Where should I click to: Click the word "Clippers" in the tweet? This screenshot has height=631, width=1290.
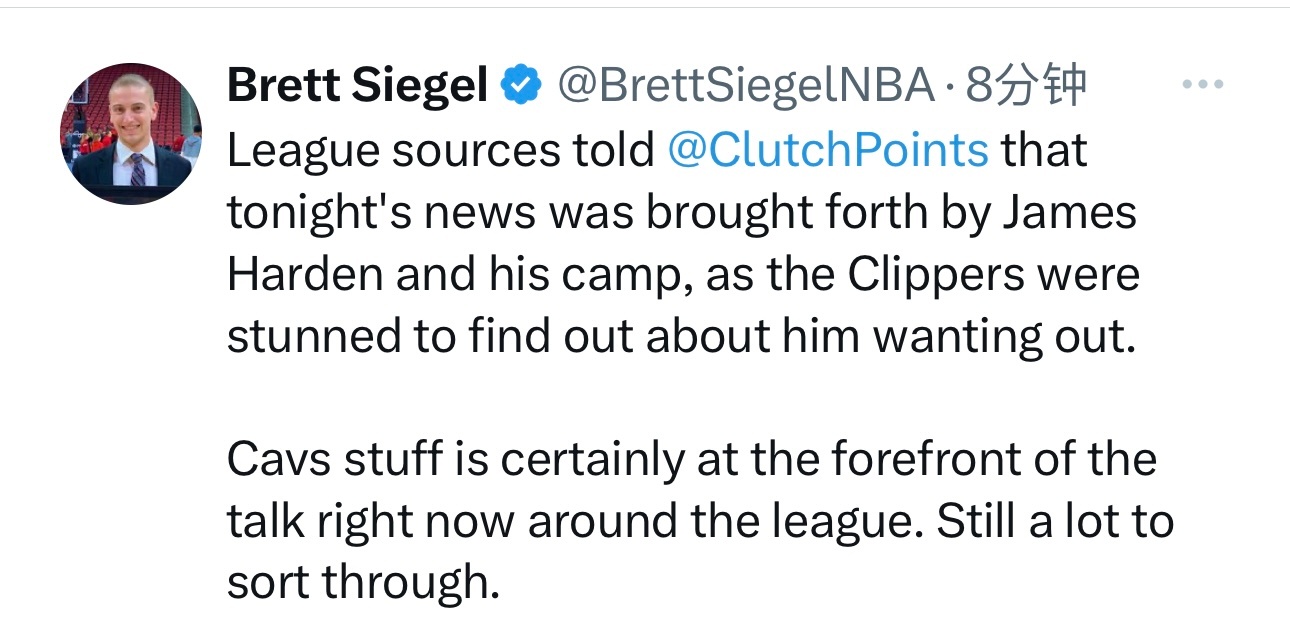936,274
